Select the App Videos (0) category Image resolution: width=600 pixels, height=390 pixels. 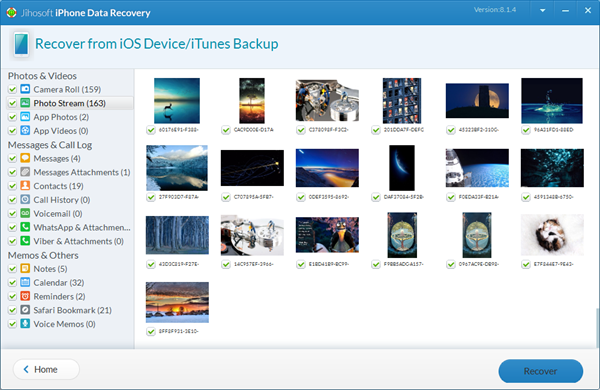pos(60,131)
